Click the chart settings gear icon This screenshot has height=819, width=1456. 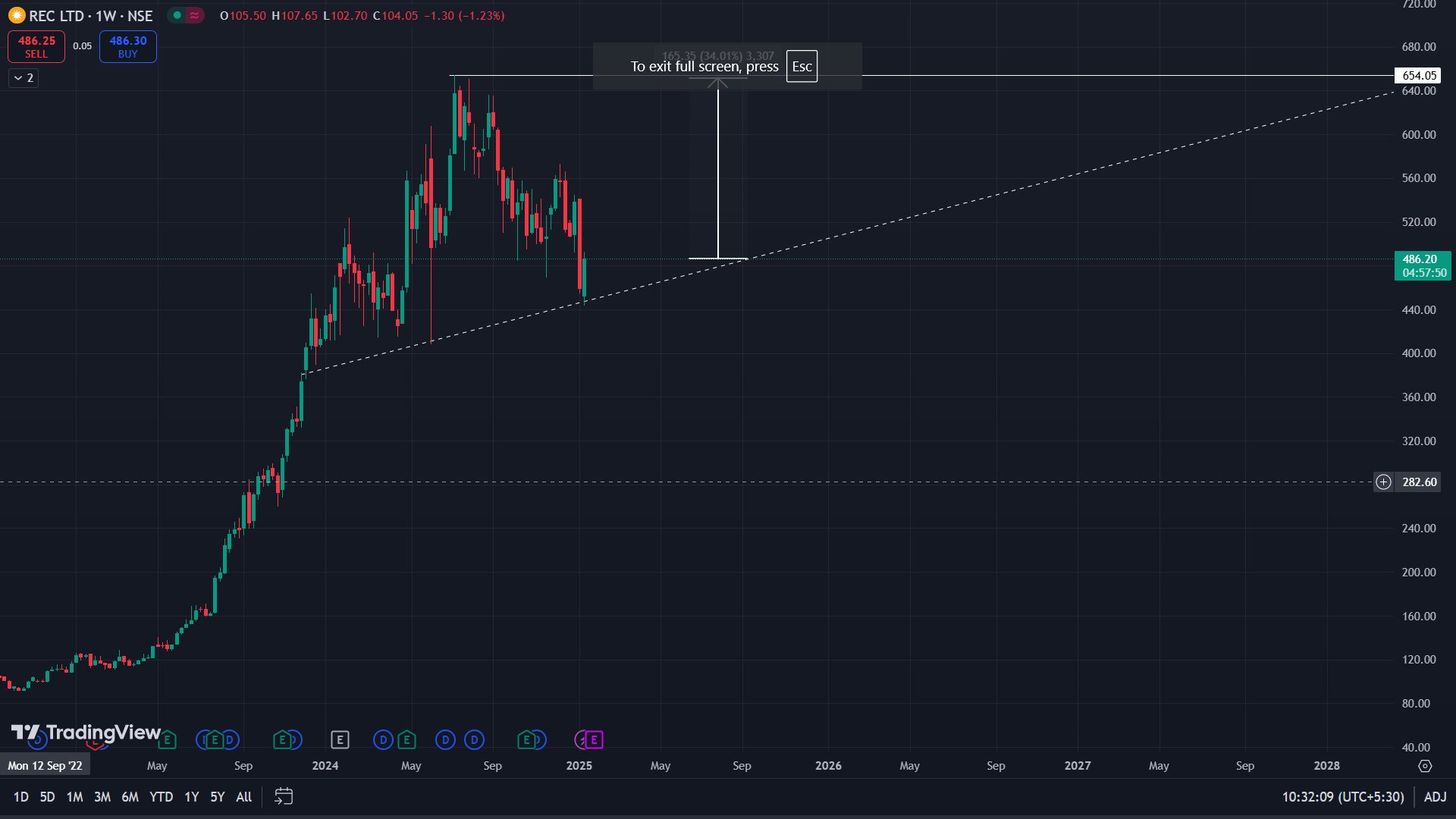click(1425, 766)
